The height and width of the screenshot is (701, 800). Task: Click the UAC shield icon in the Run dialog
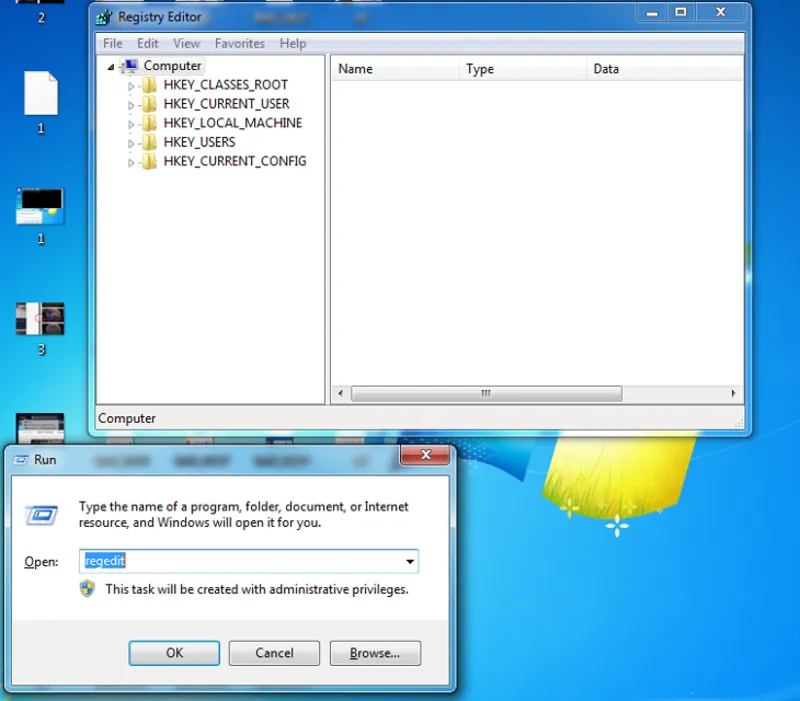pyautogui.click(x=89, y=590)
